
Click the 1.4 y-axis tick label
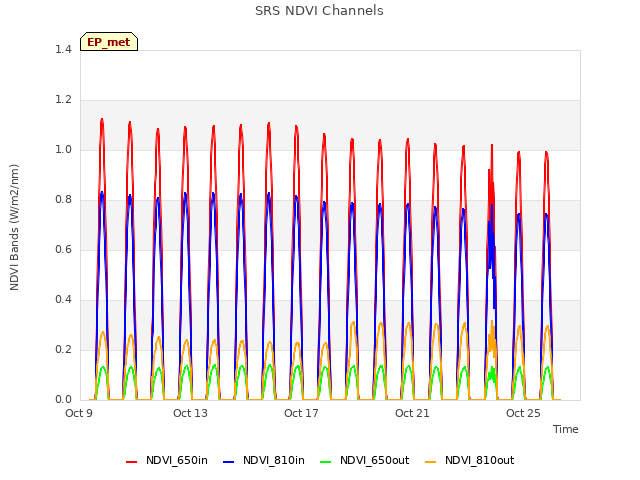pos(63,50)
